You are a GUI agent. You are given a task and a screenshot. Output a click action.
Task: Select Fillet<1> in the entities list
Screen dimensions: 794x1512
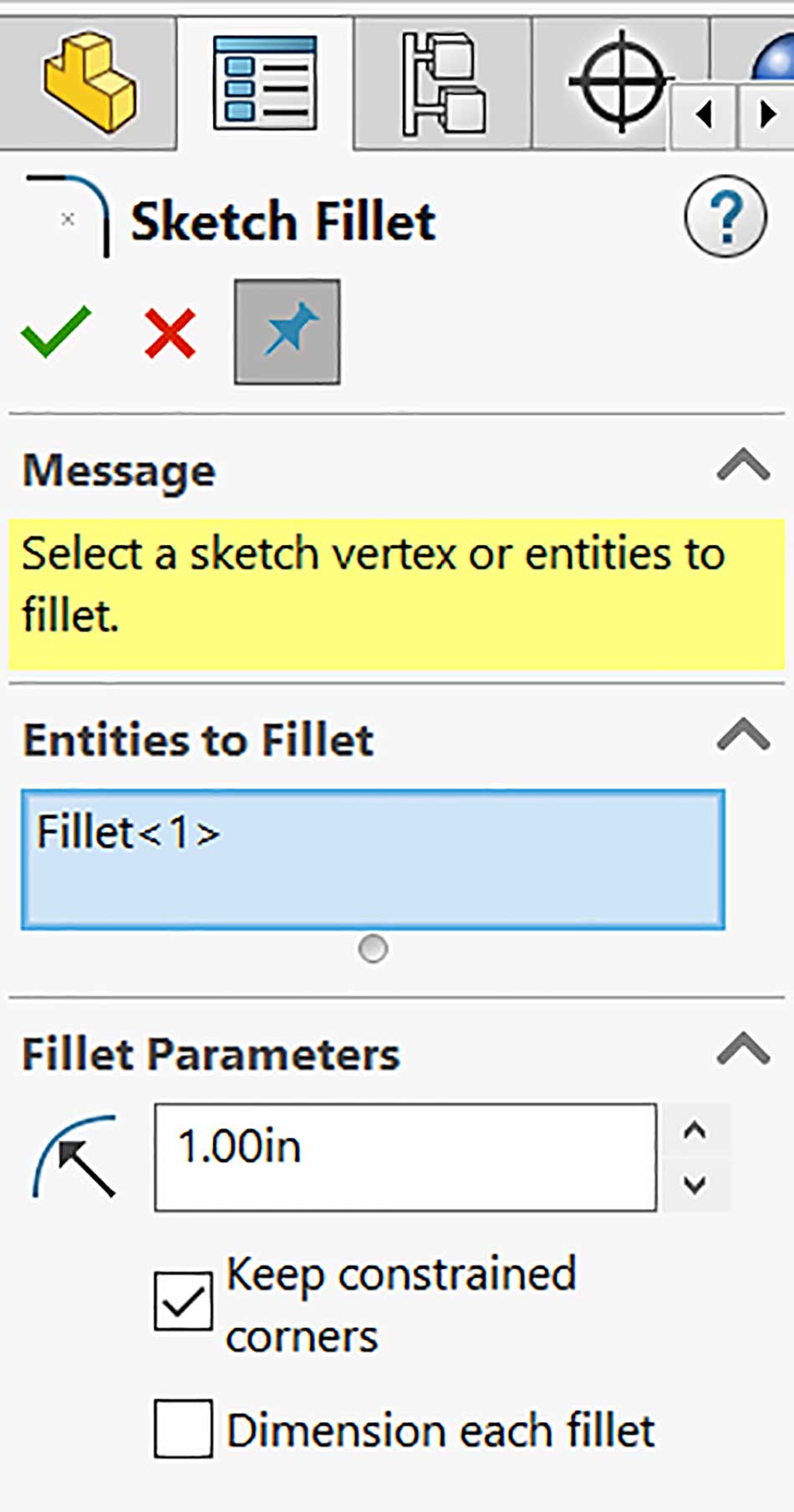(128, 832)
